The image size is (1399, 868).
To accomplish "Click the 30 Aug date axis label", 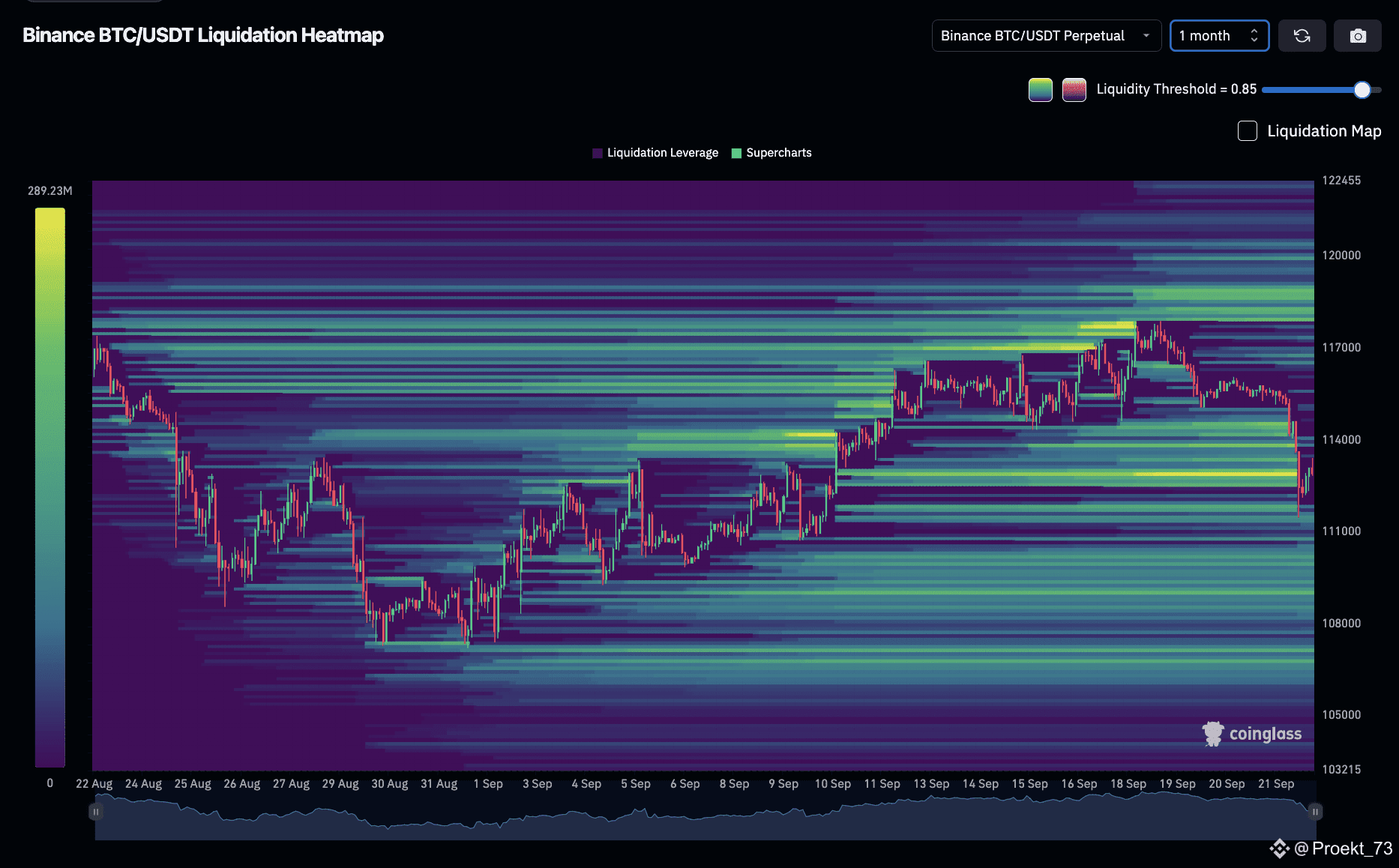I will click(x=390, y=784).
